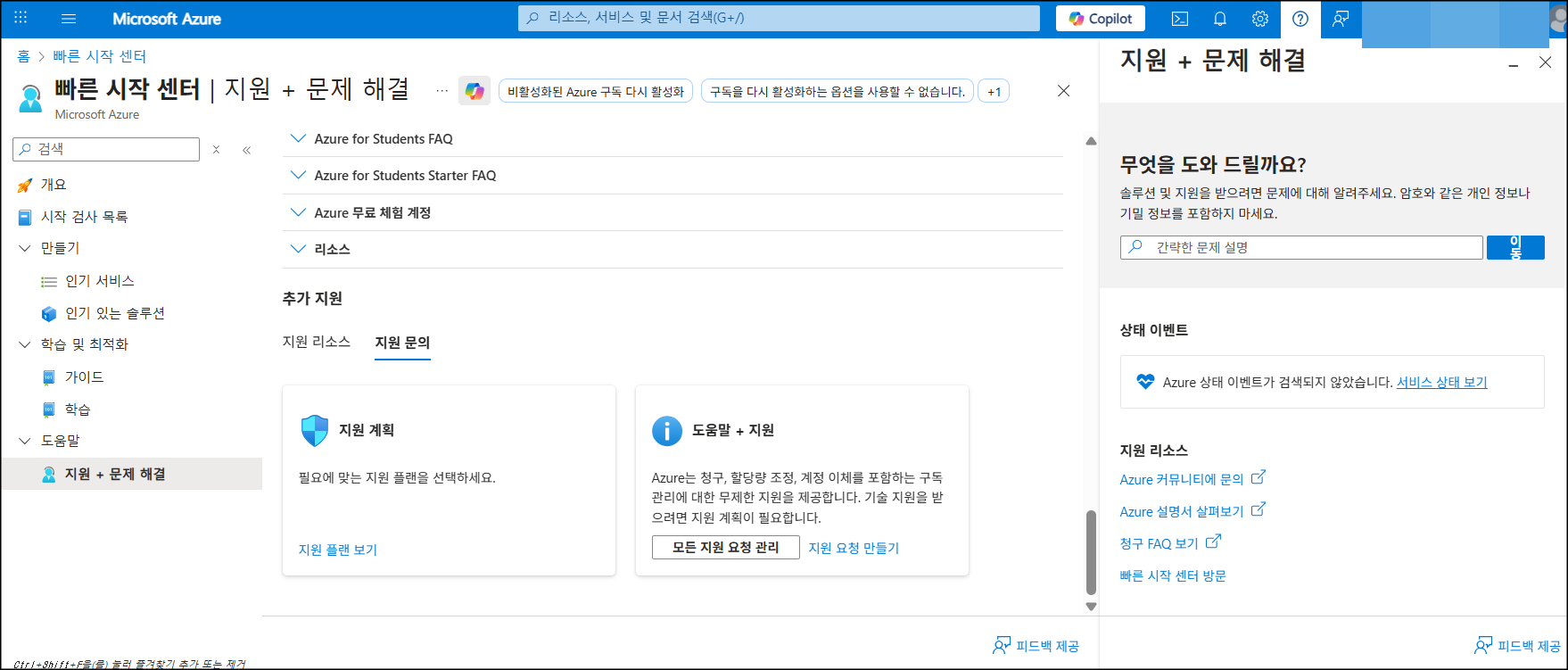Screen dimensions: 1568x670
Task: Clear the sidebar search with X
Action: pyautogui.click(x=216, y=150)
